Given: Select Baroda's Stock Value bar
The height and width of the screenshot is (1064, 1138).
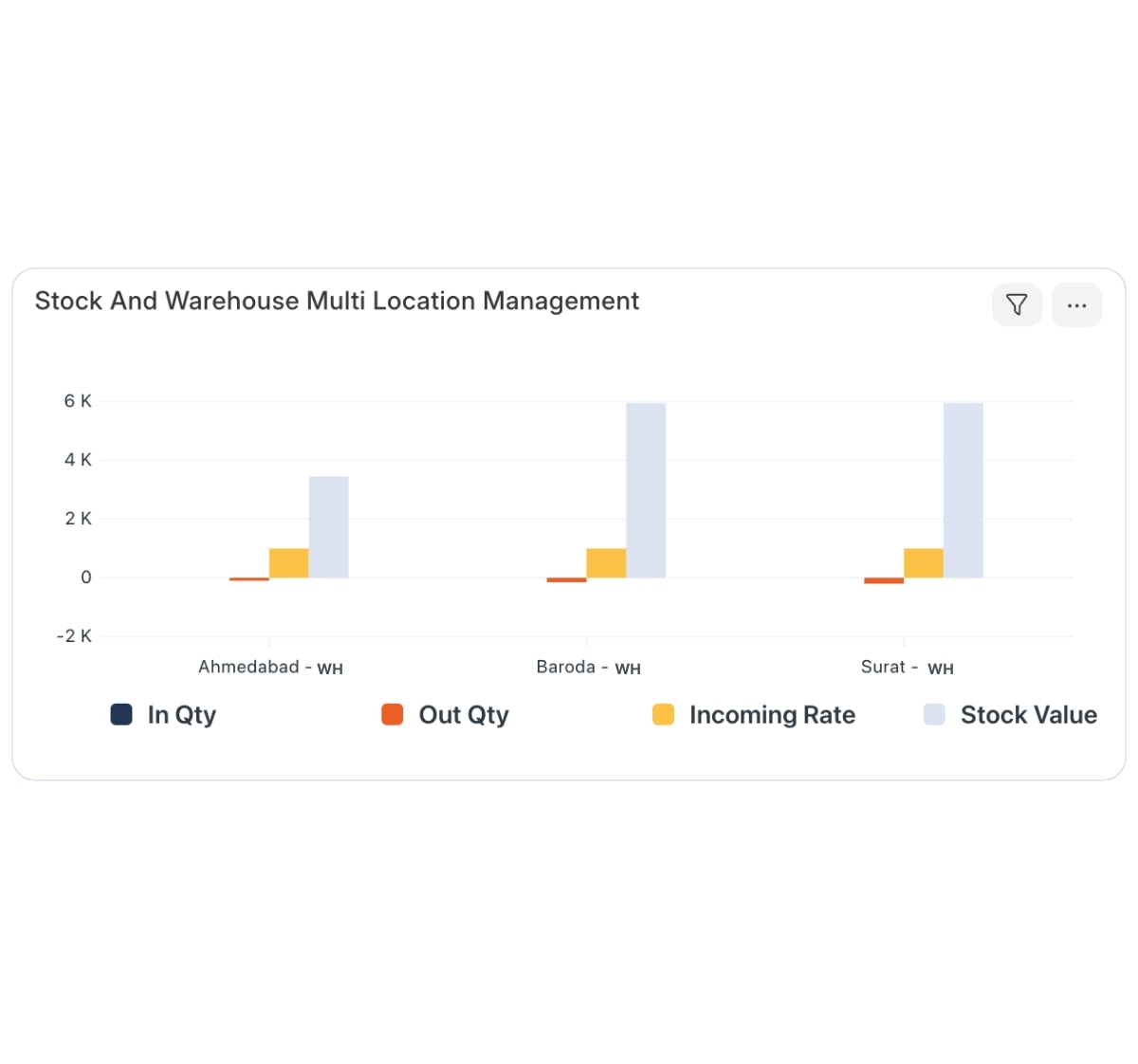Looking at the screenshot, I should [646, 490].
